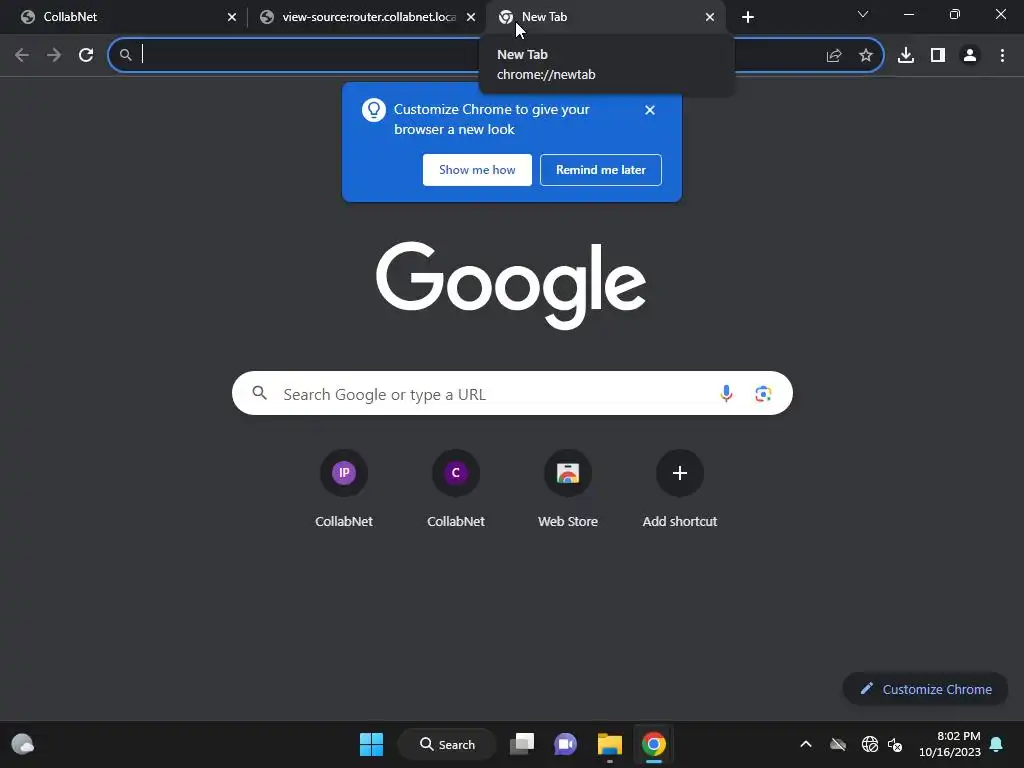Click the browser forward arrow
This screenshot has height=768, width=1024.
(54, 55)
